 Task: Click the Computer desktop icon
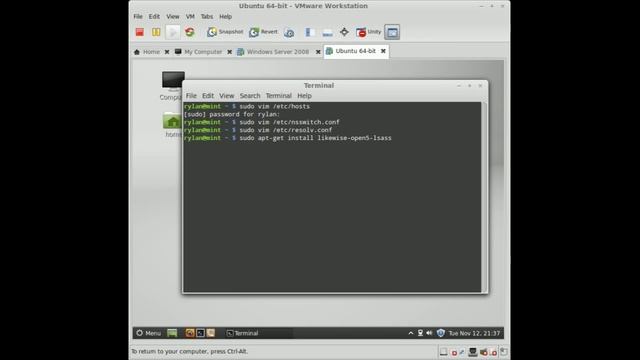[172, 86]
